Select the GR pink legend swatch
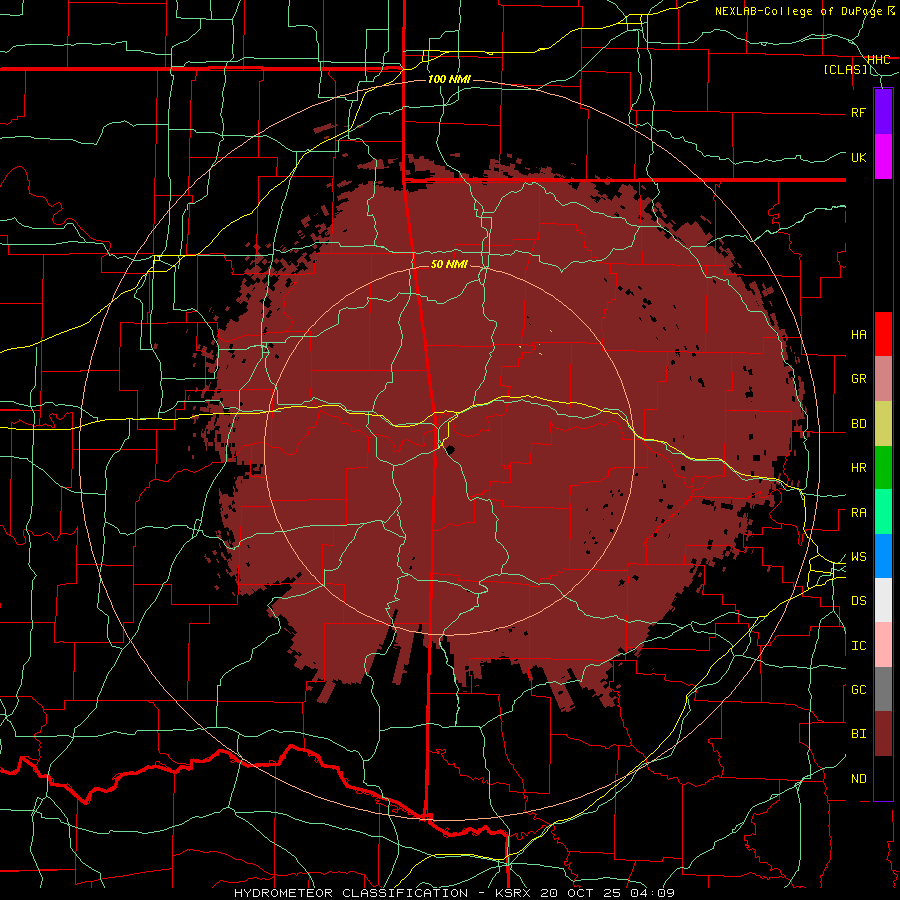This screenshot has width=900, height=900. 883,379
